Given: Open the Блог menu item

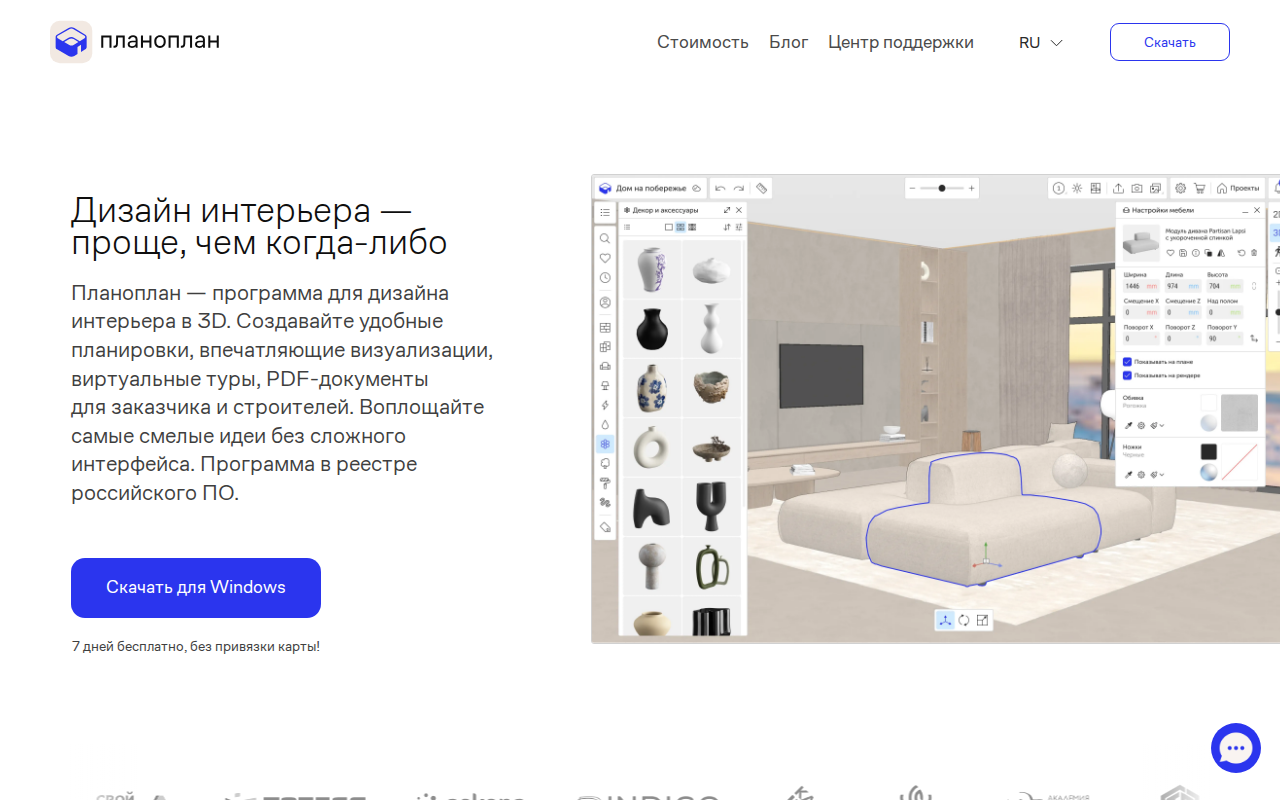Looking at the screenshot, I should coord(788,42).
